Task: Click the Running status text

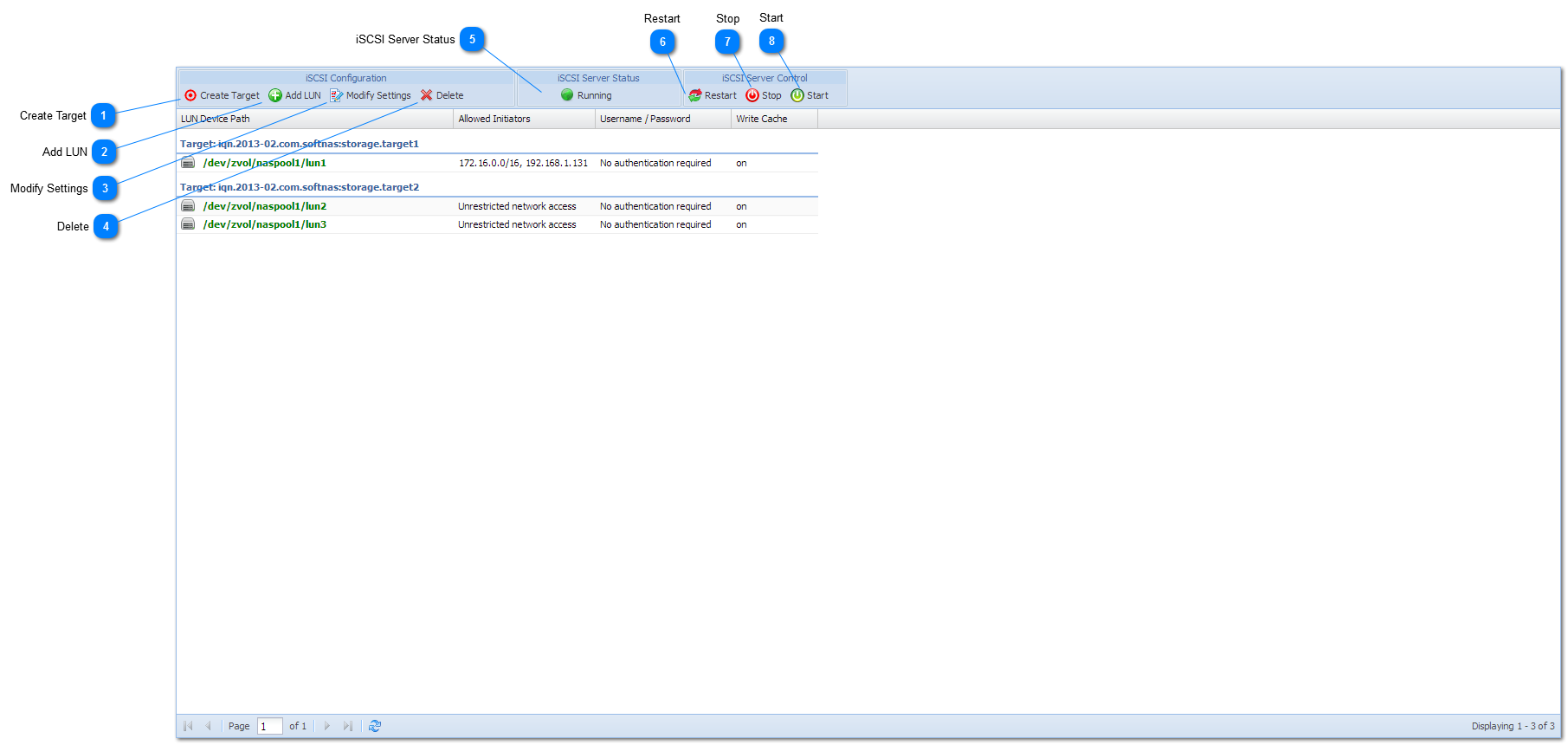Action: pos(594,95)
